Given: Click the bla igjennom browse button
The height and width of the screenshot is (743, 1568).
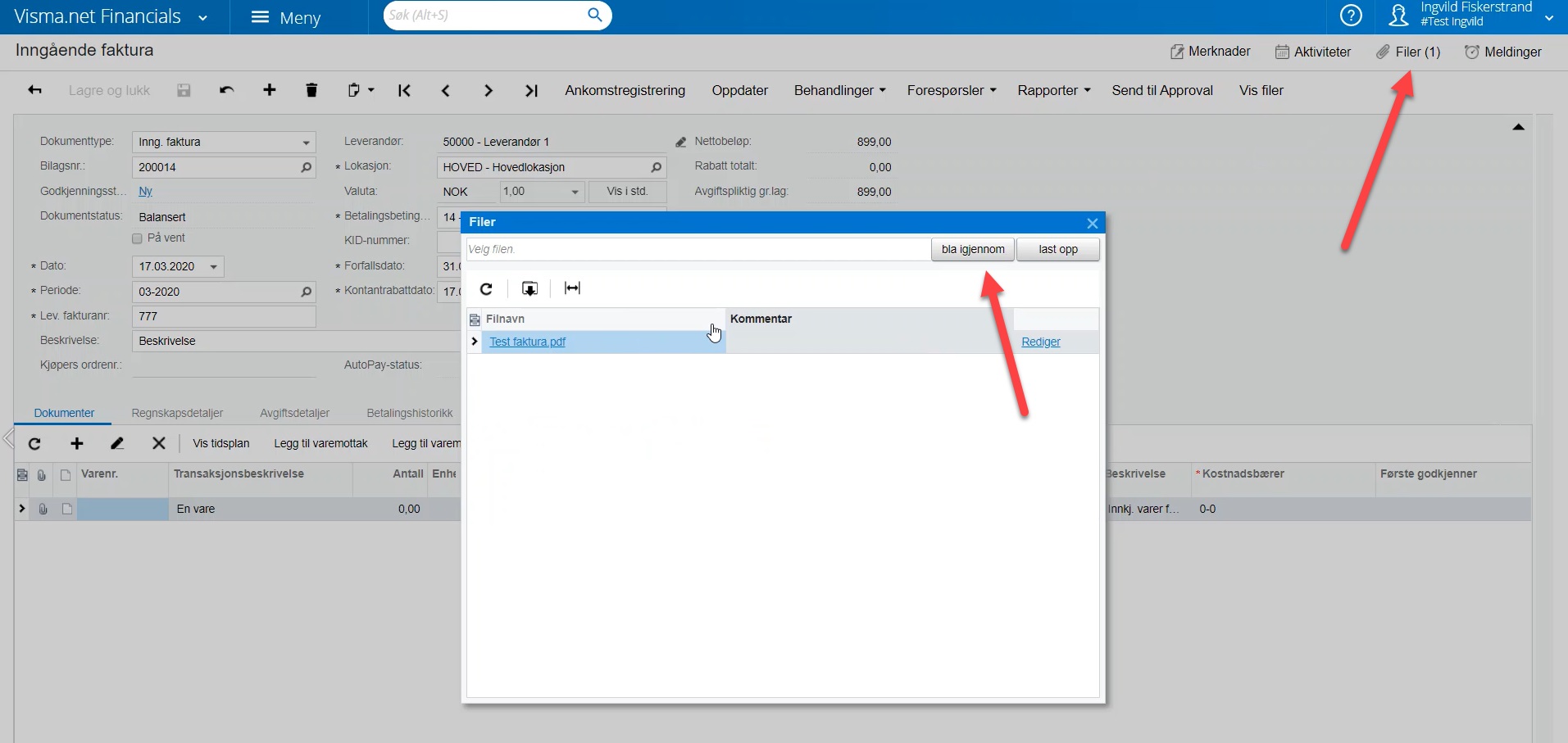Looking at the screenshot, I should [x=973, y=249].
